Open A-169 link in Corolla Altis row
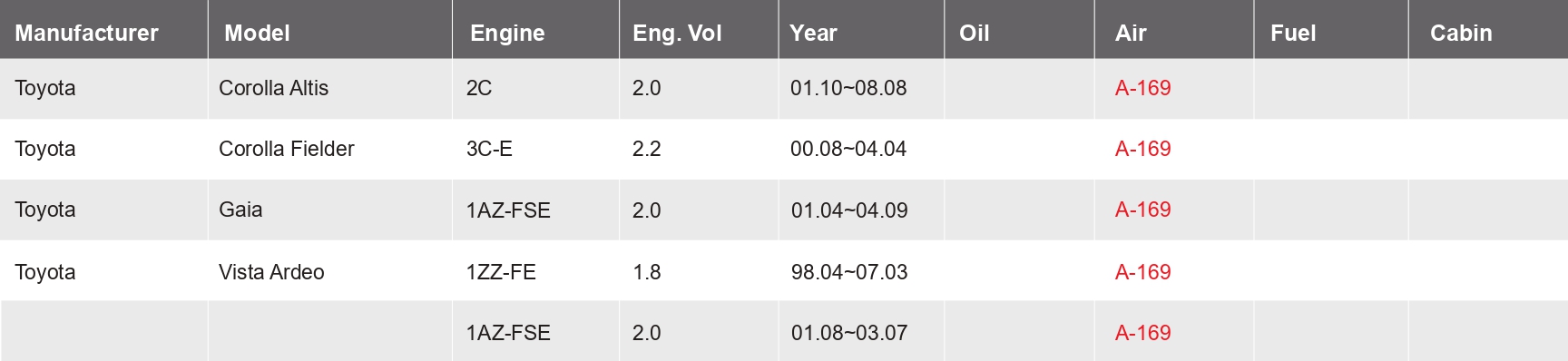The image size is (1568, 361). [x=1142, y=88]
